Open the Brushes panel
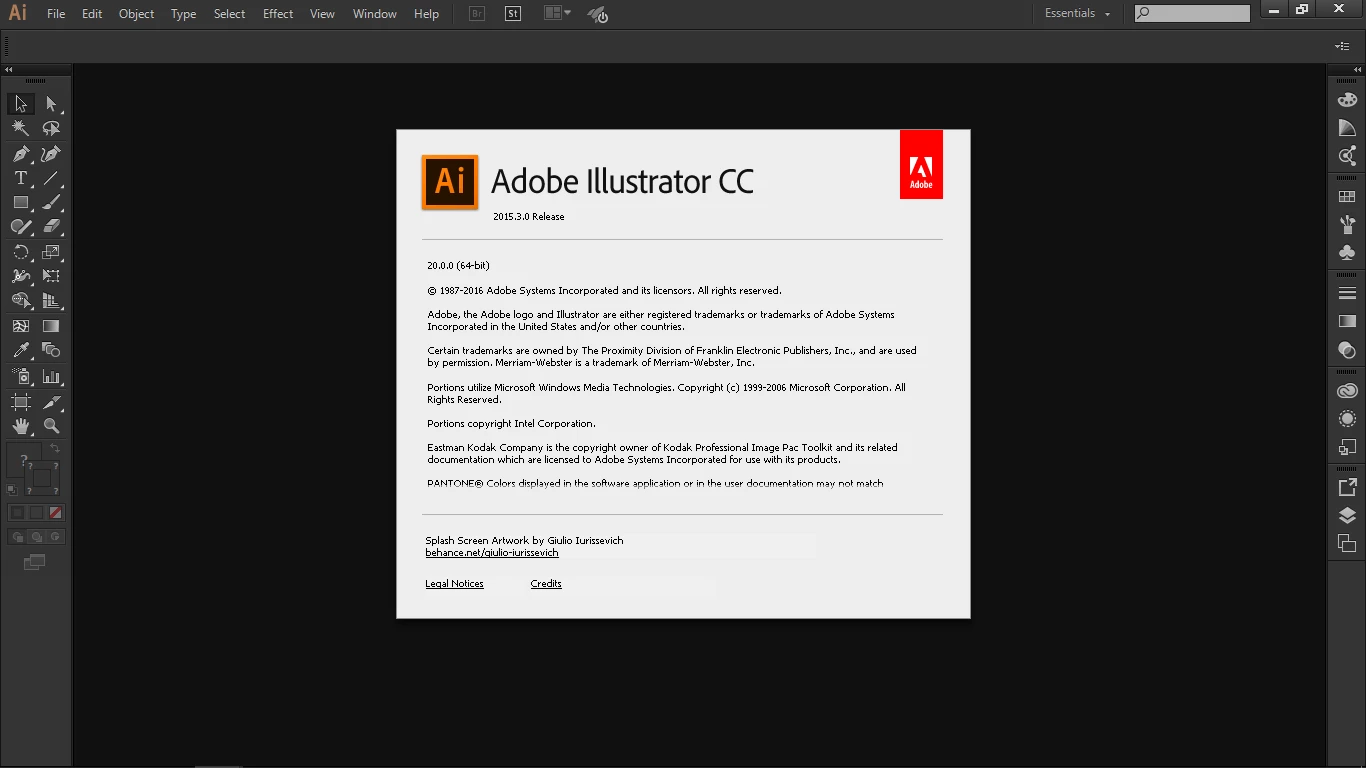 pos(1347,225)
